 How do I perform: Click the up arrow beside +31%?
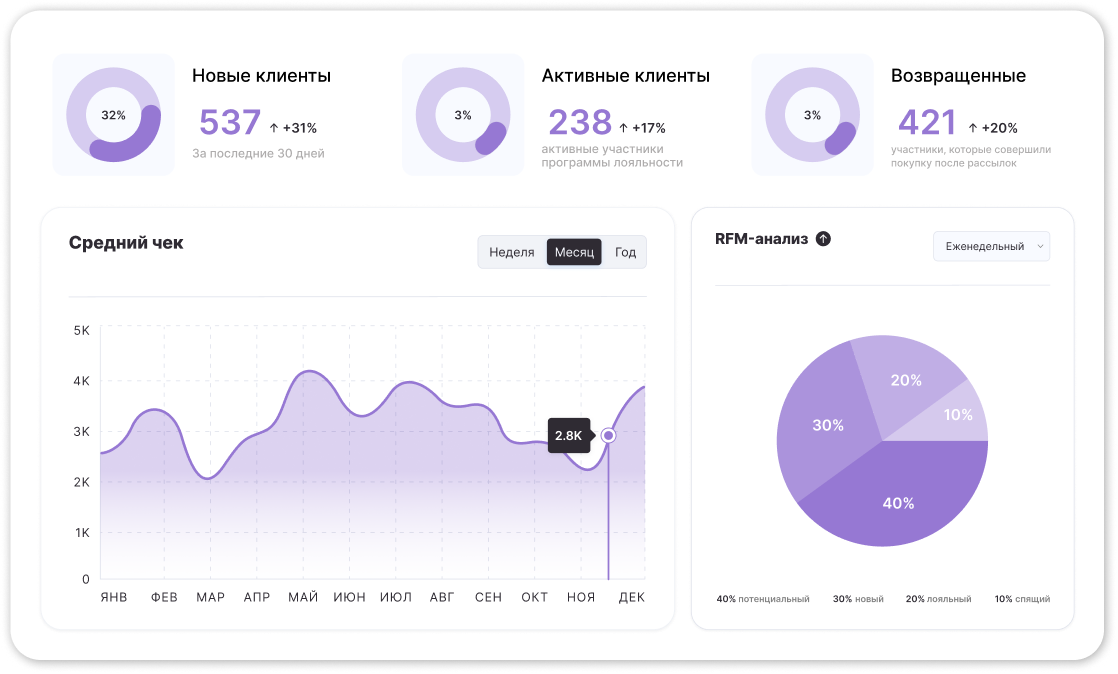[x=274, y=128]
